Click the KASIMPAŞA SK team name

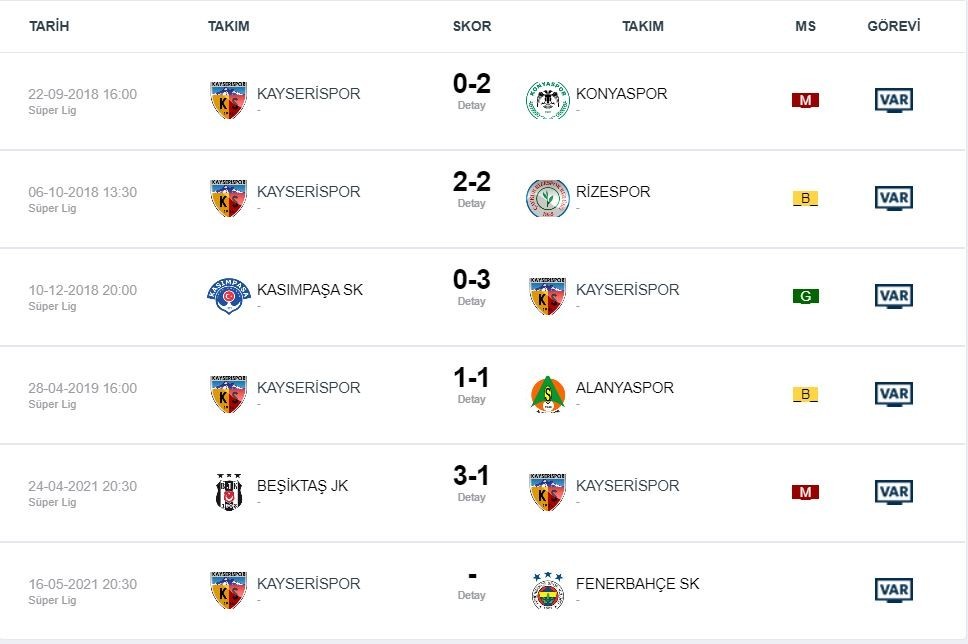click(310, 290)
